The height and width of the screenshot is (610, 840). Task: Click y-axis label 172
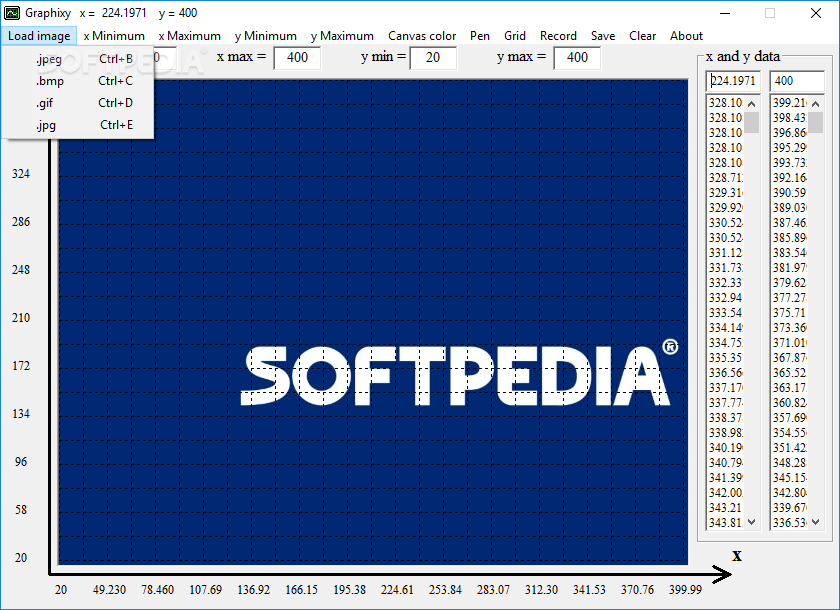coord(21,366)
